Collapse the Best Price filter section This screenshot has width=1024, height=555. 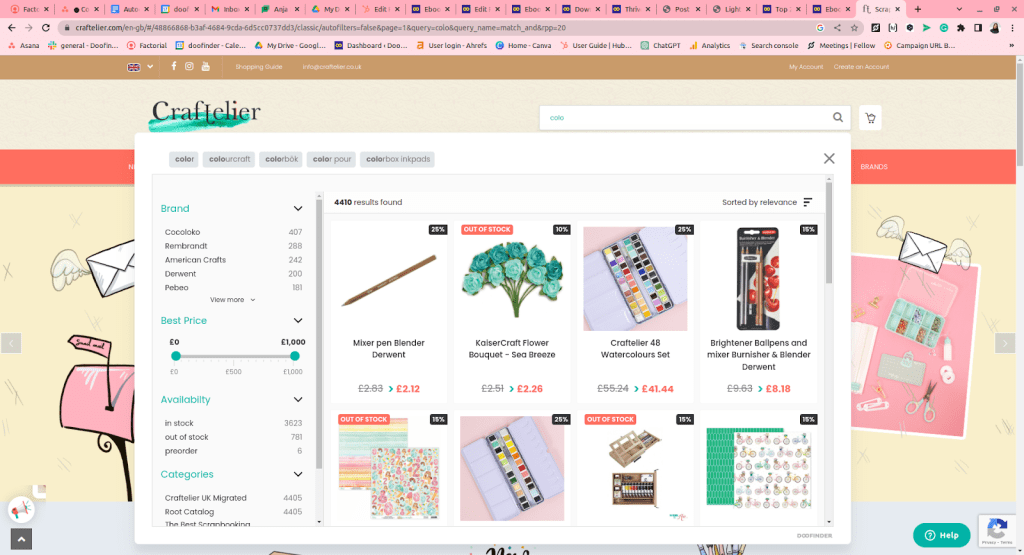click(298, 321)
